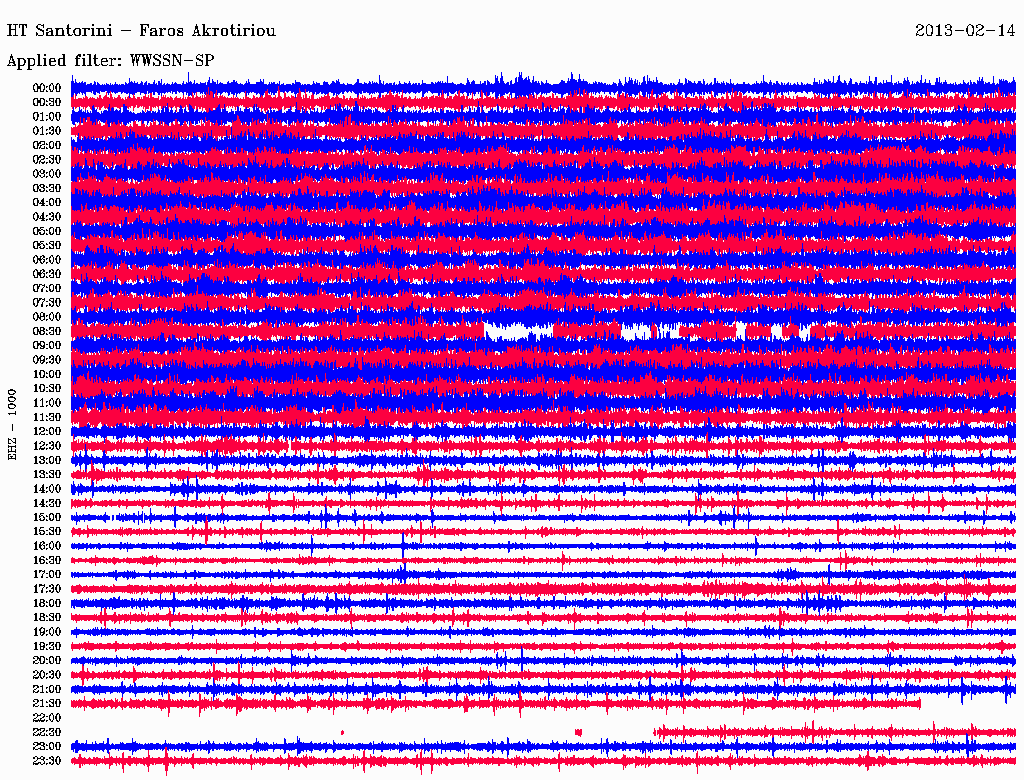Select the 21:00 time label
The height and width of the screenshot is (780, 1024).
[47, 689]
